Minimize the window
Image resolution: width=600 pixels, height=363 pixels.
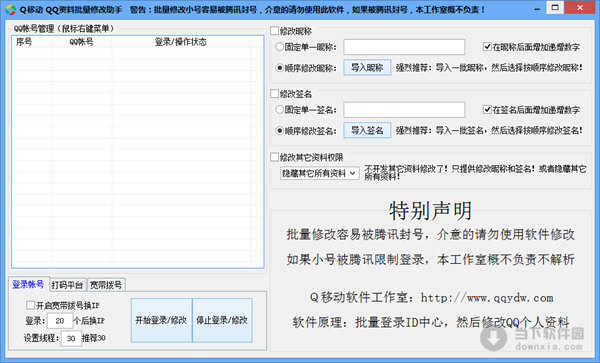(537, 8)
